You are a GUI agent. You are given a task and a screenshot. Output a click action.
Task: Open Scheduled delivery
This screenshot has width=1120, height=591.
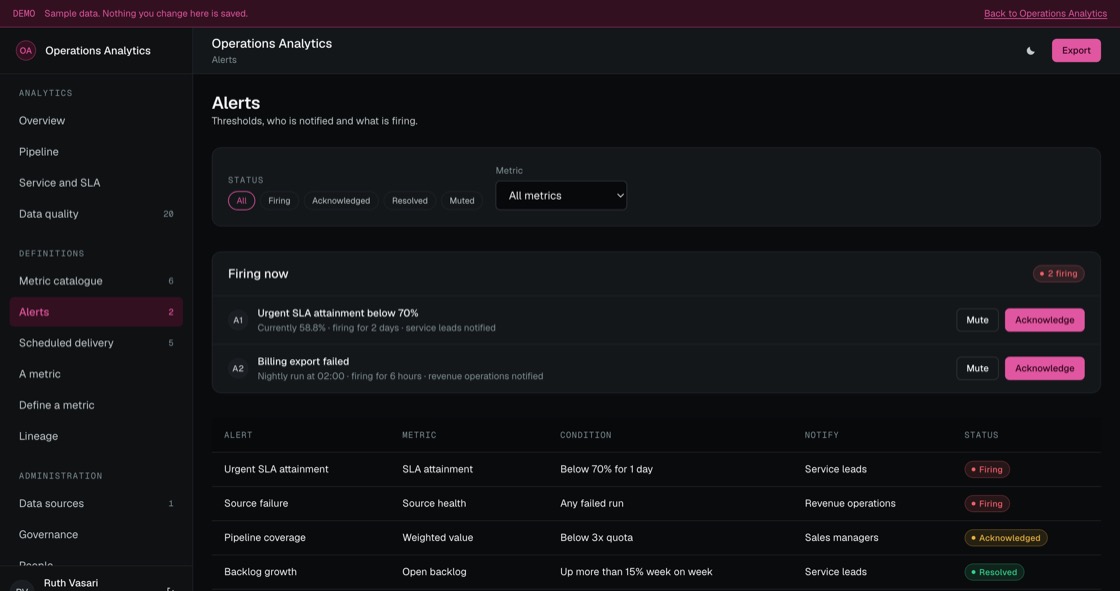tap(96, 343)
